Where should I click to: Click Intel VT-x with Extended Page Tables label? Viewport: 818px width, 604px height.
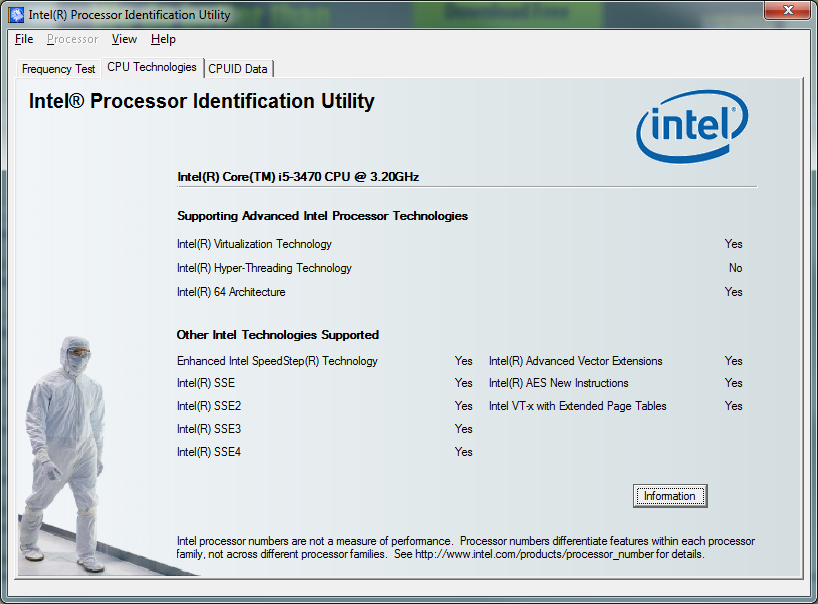point(578,406)
